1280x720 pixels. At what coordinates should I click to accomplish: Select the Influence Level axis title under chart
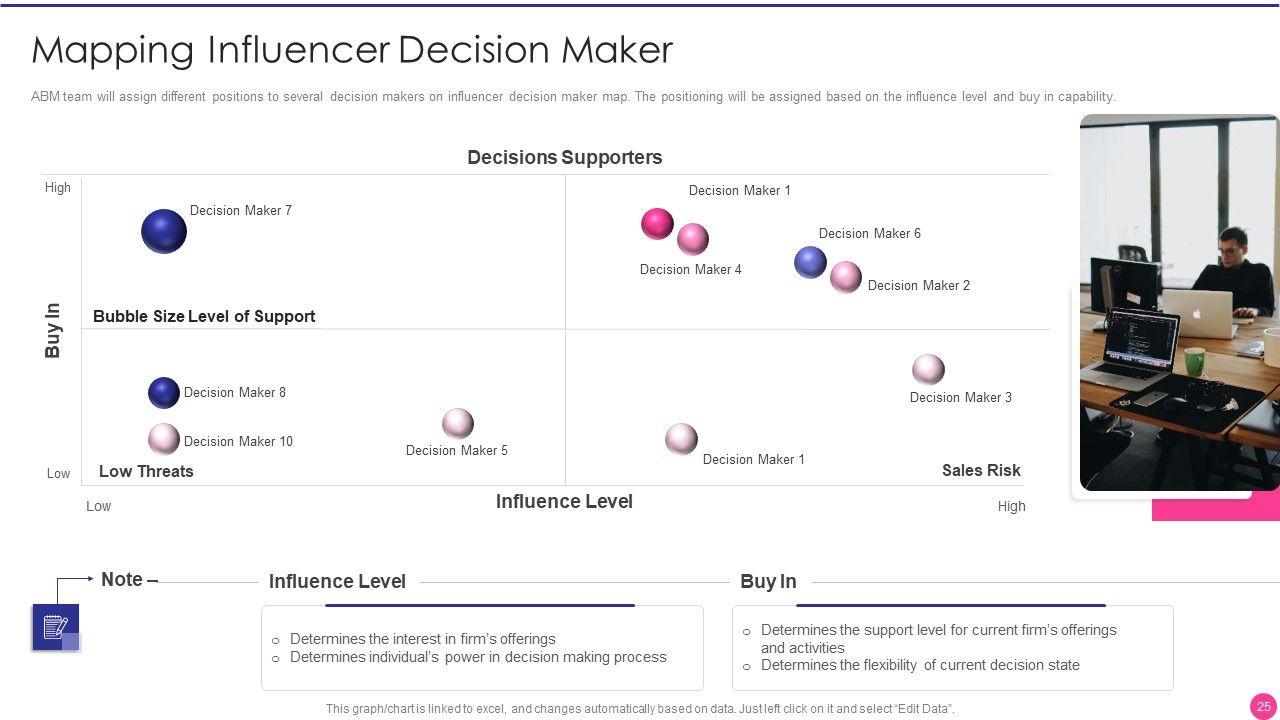tap(564, 501)
